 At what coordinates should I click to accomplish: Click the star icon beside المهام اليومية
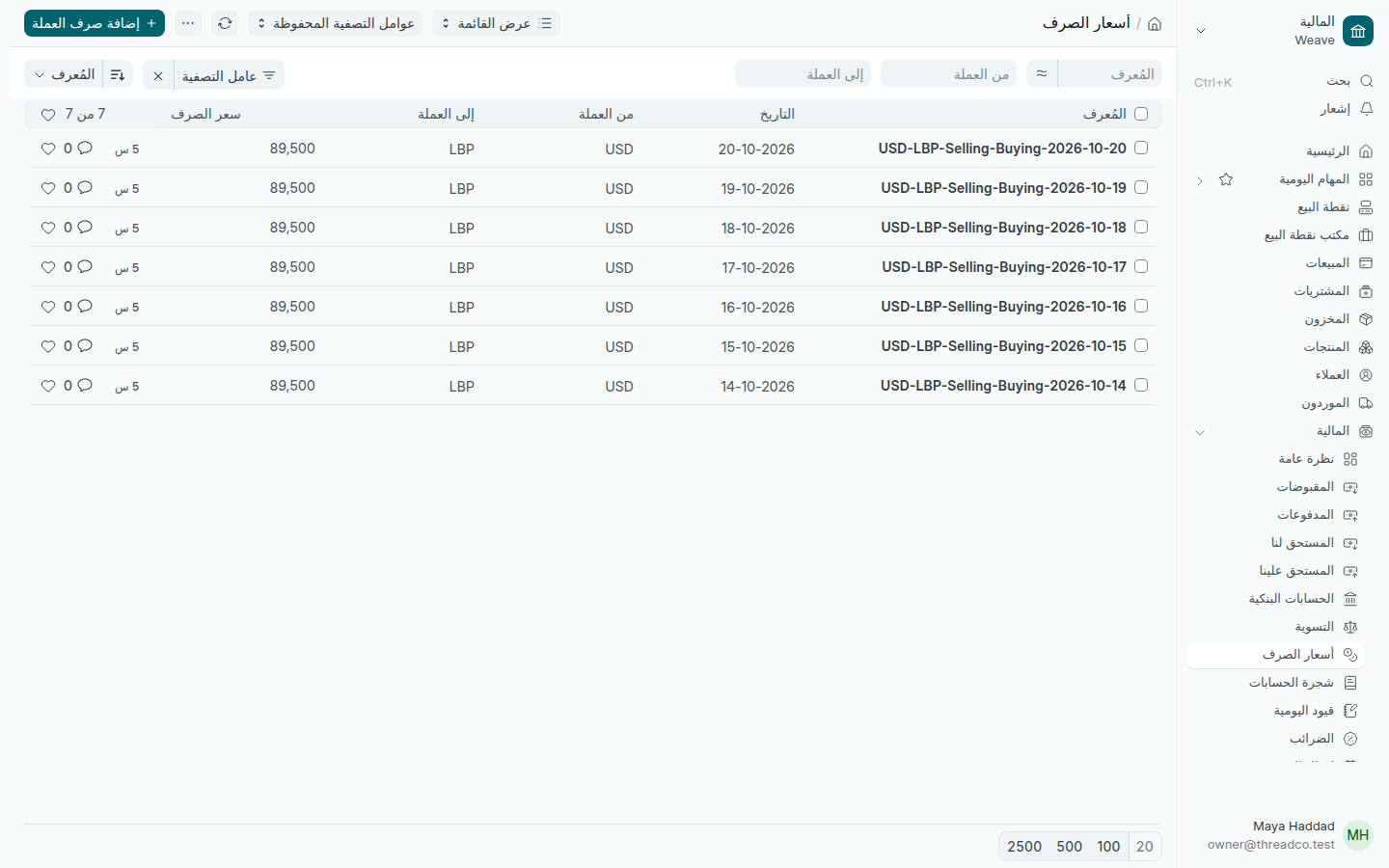[1226, 179]
